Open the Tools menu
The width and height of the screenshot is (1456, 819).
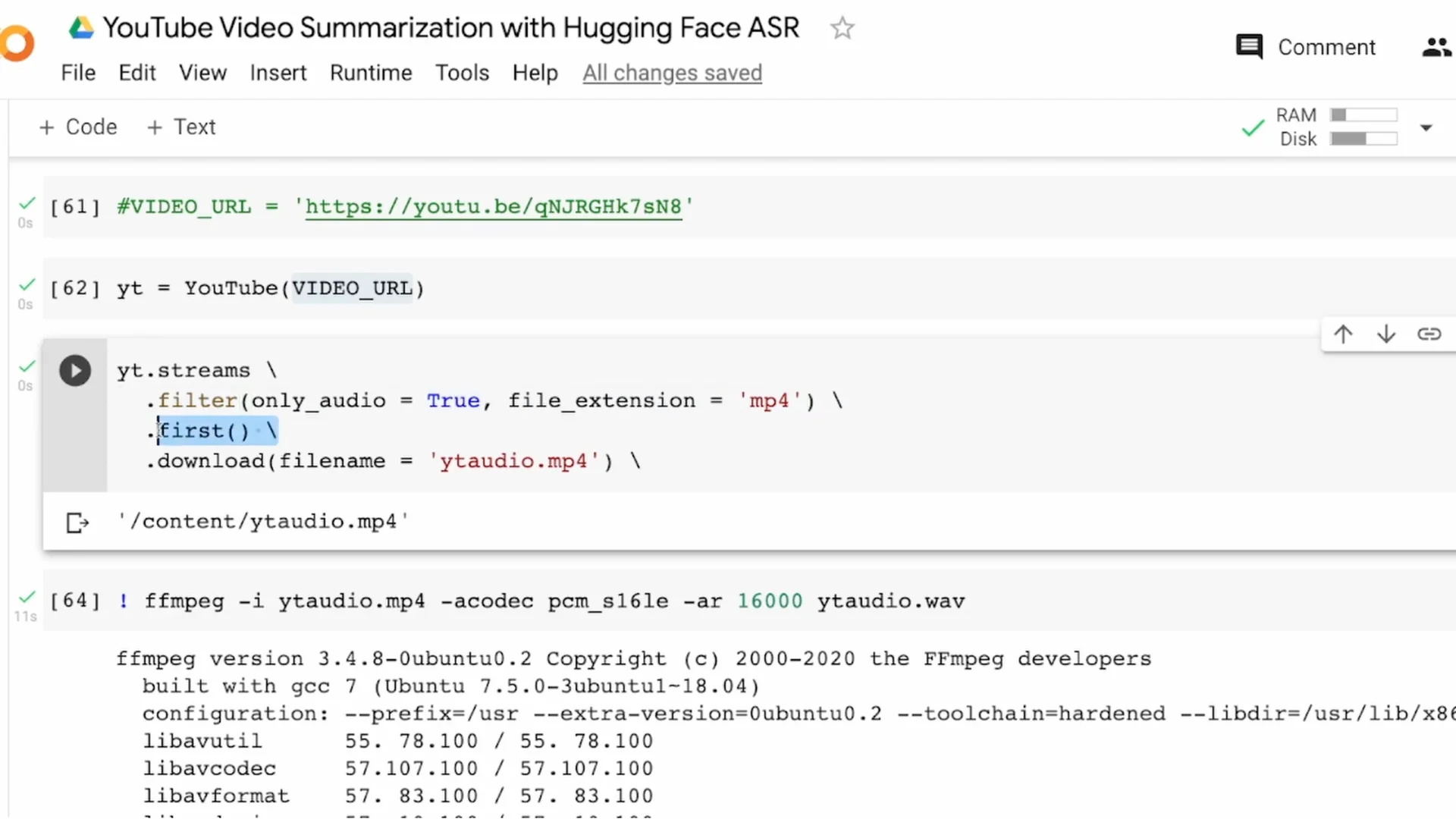(462, 73)
